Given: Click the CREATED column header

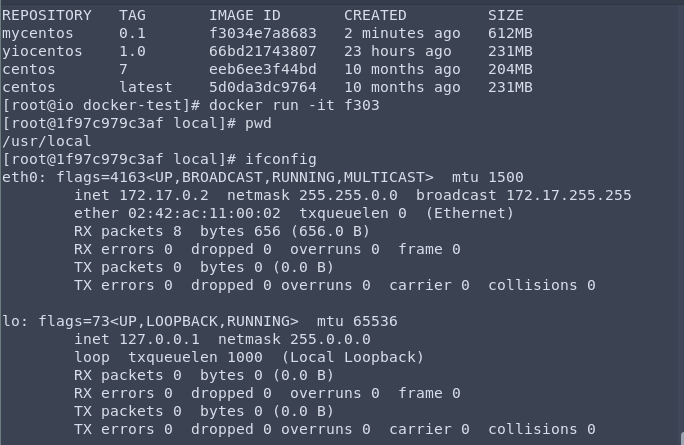Looking at the screenshot, I should point(375,16).
